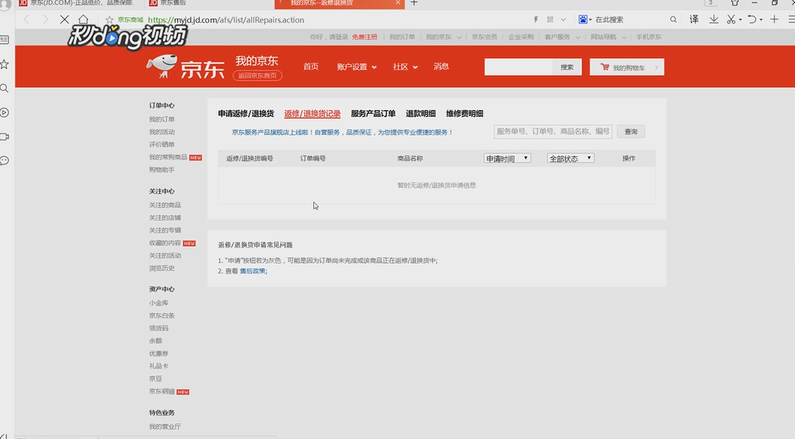The image size is (795, 439).
Task: Open the 账户设置 dropdown menu
Action: [356, 67]
